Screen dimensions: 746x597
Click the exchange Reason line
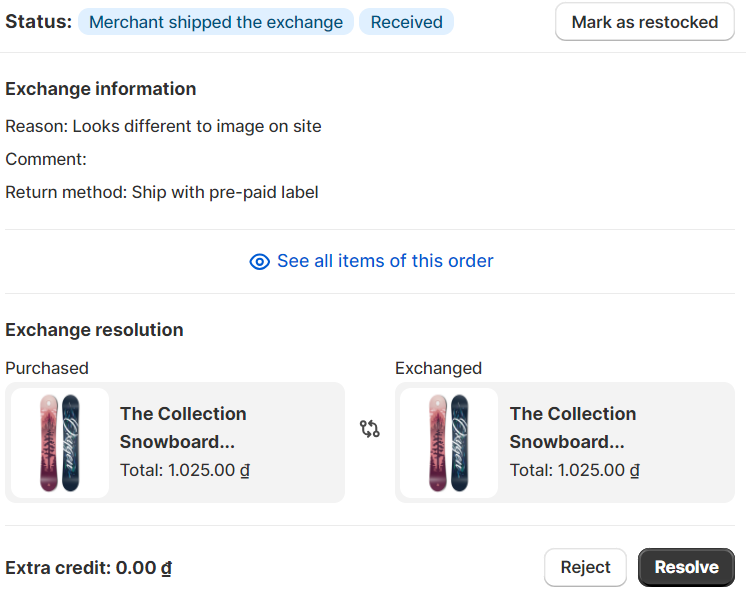click(163, 126)
